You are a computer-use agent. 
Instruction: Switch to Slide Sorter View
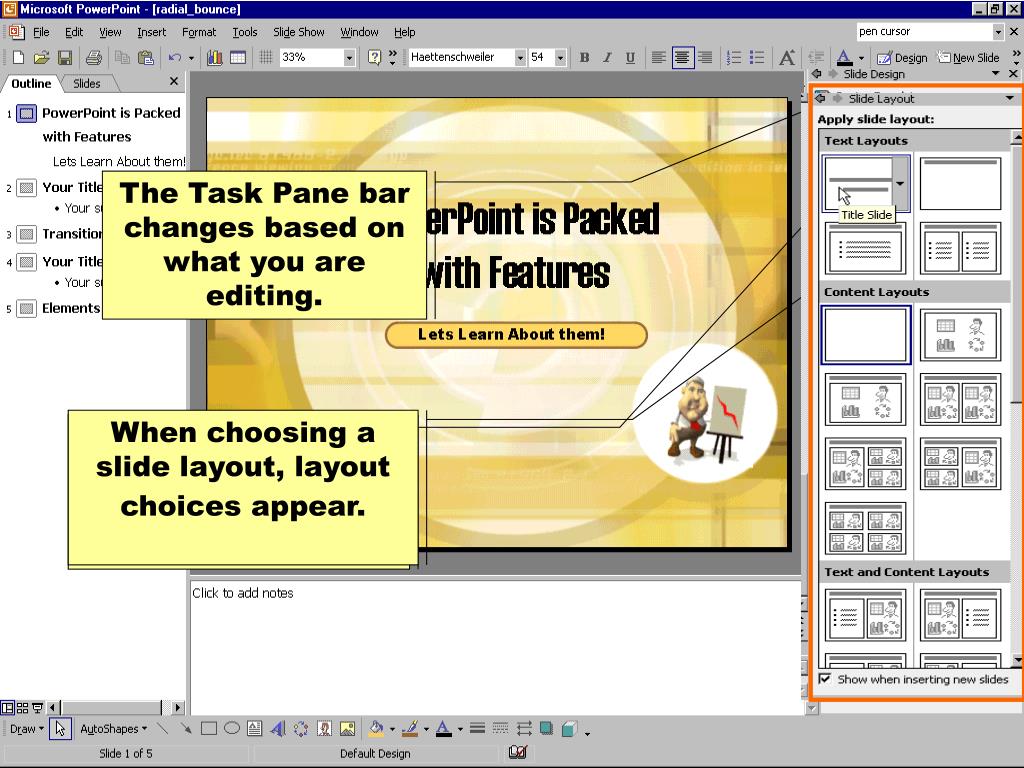coord(23,707)
